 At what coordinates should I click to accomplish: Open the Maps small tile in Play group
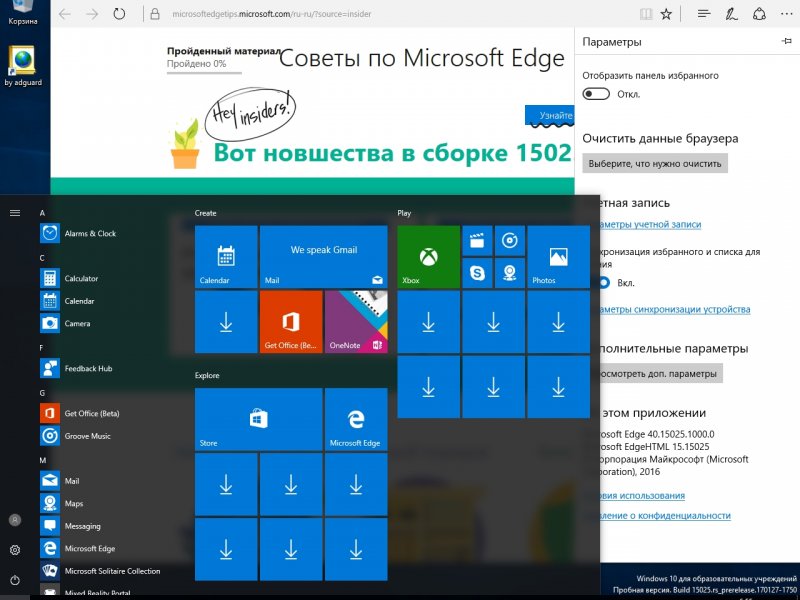[x=510, y=273]
